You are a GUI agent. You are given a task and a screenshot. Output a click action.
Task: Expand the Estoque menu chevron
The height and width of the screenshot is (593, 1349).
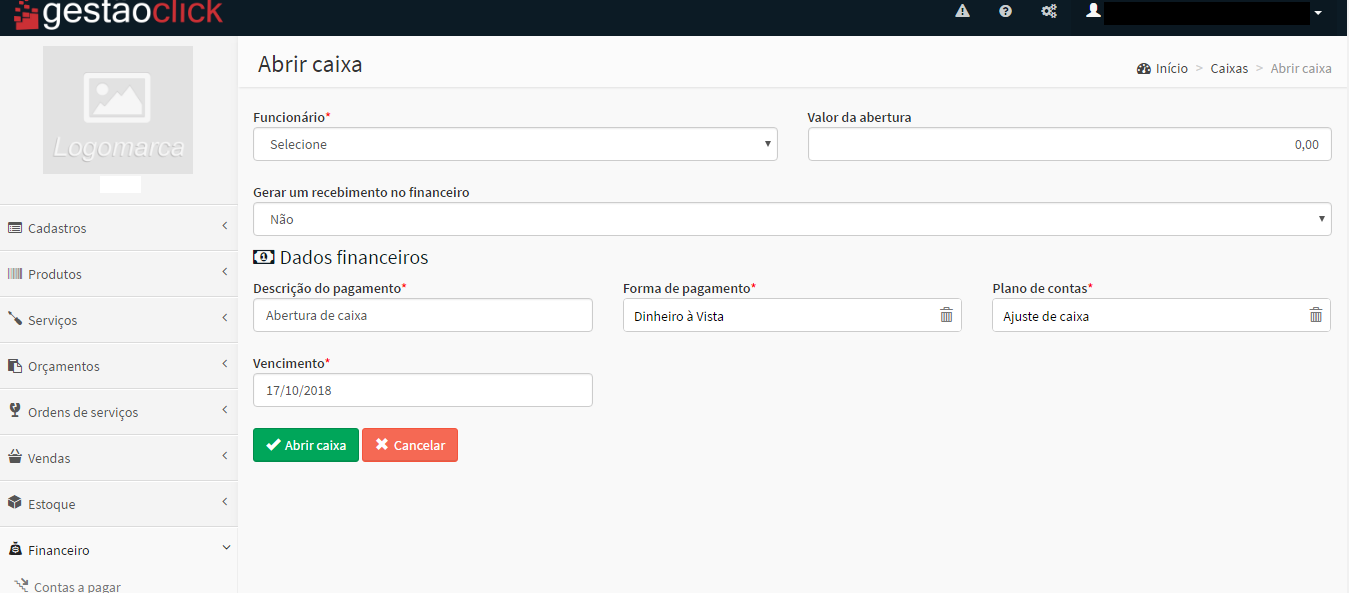pyautogui.click(x=225, y=503)
